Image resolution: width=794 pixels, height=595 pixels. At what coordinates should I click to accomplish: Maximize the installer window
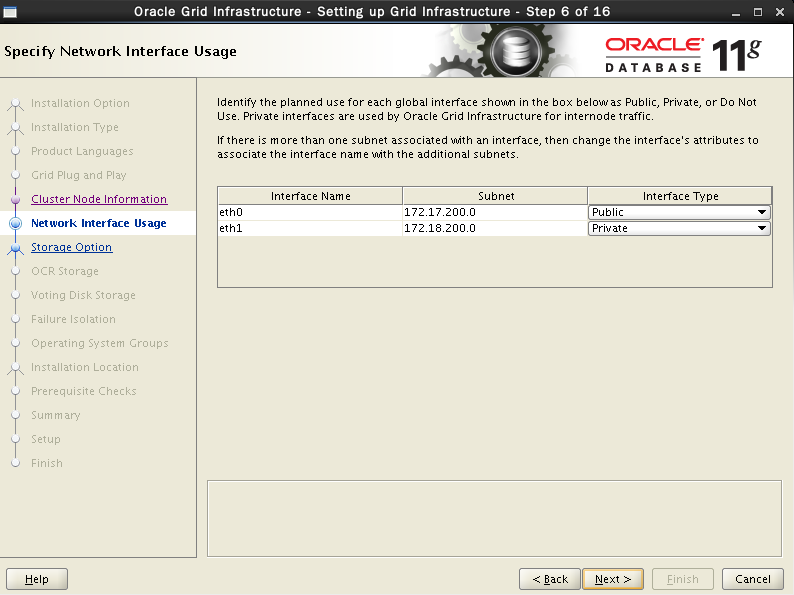[x=758, y=12]
